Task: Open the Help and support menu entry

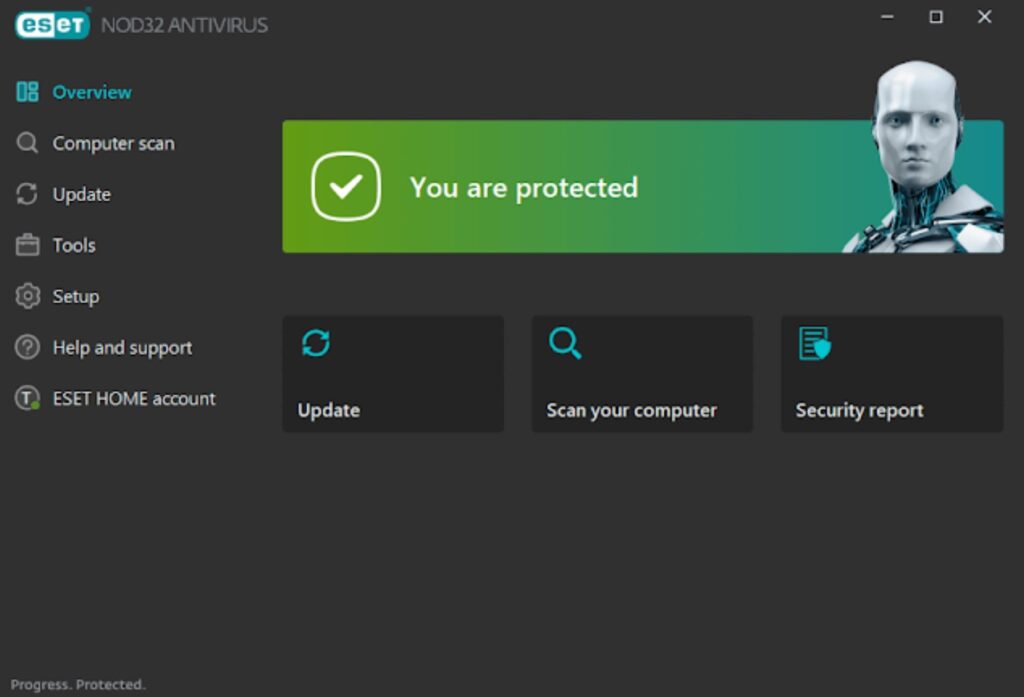Action: [x=121, y=347]
